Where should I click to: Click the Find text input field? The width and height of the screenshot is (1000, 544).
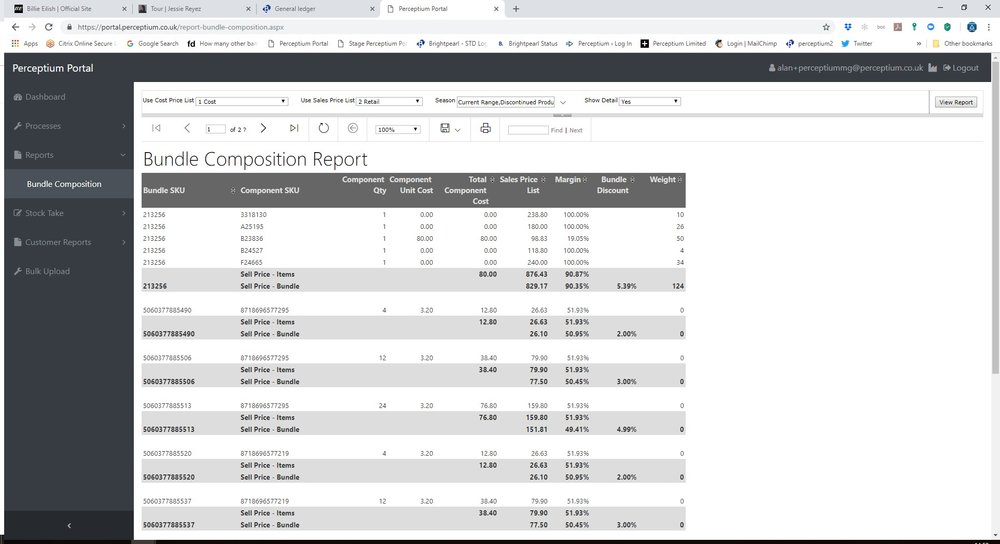pos(527,129)
